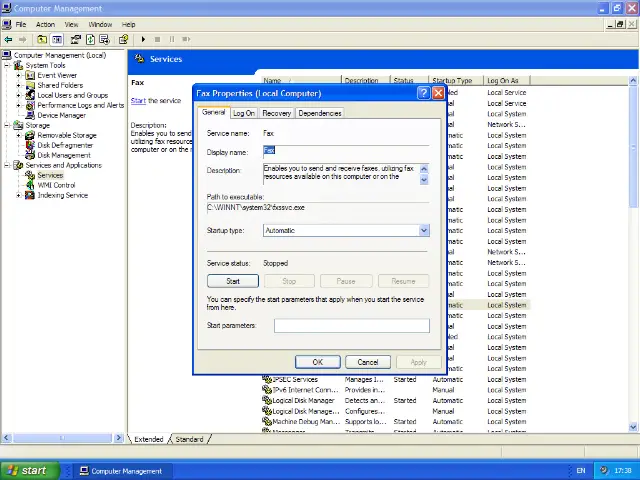Screen dimensions: 640x480
Task: Toggle the Show/Hide Console Tree icon
Action: coord(57,39)
